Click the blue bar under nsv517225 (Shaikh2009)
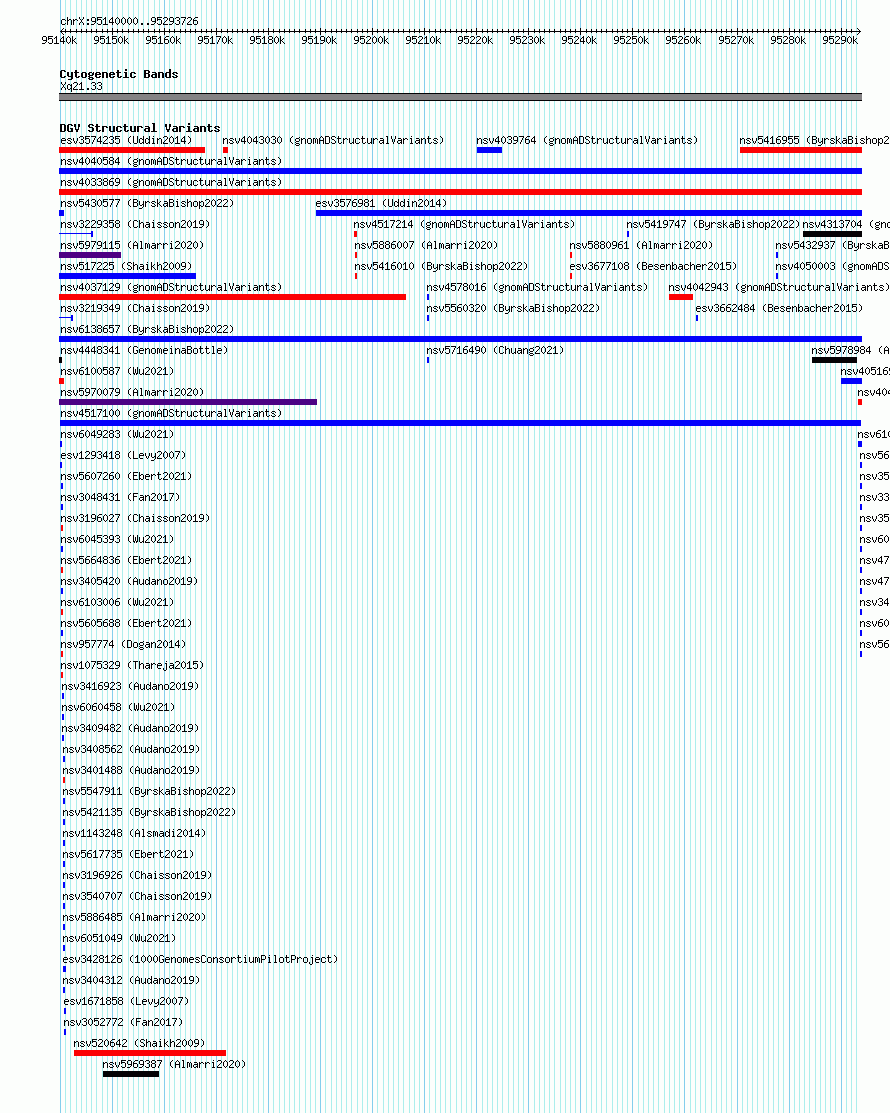 pos(128,276)
